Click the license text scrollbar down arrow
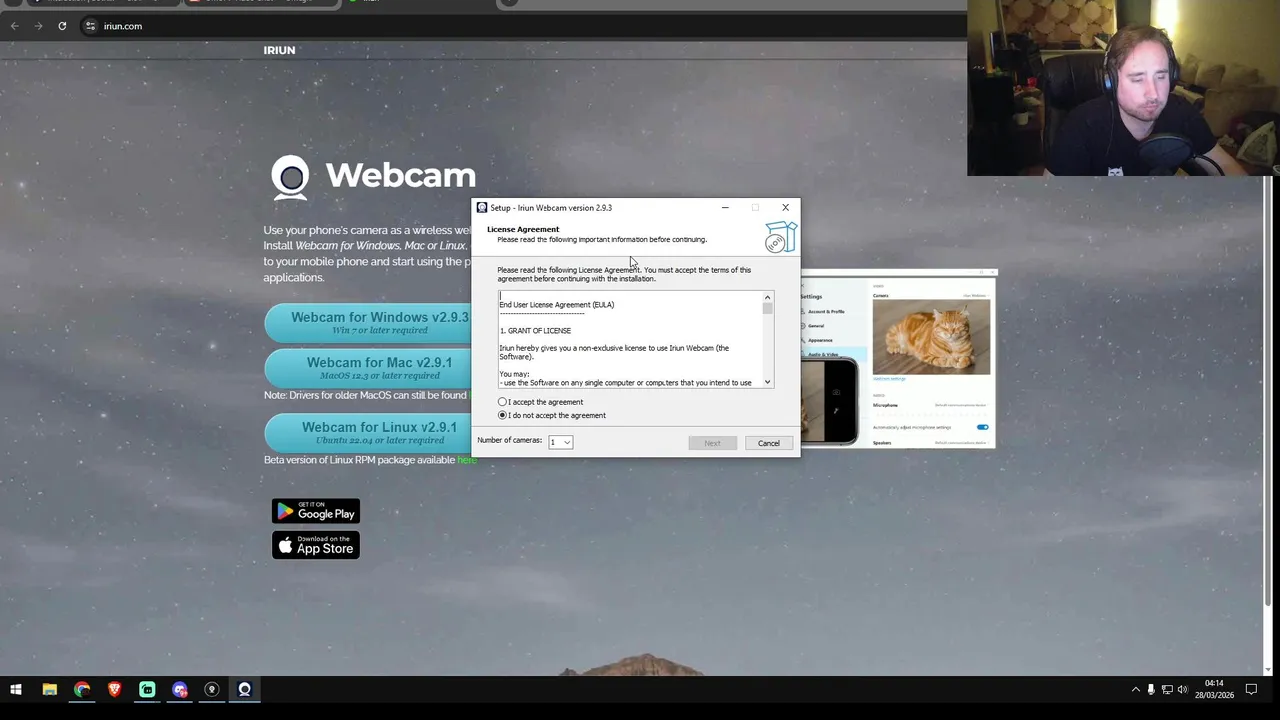 [x=767, y=382]
